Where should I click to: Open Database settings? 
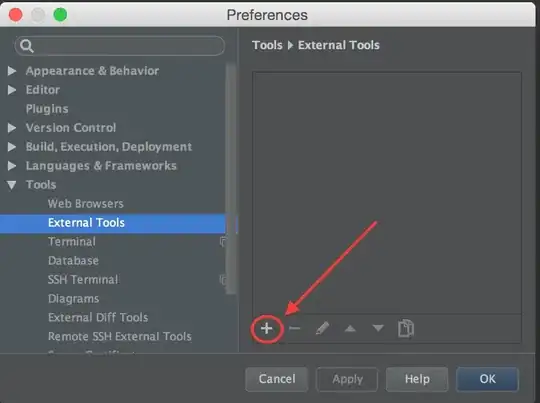click(x=73, y=260)
